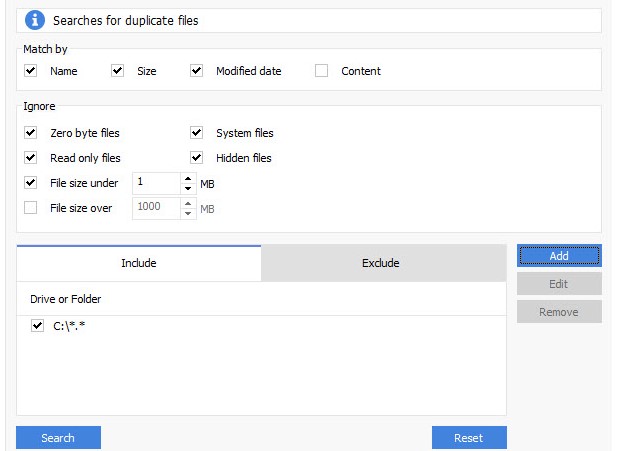Click the blue info icon
Image resolution: width=632 pixels, height=451 pixels.
pos(35,20)
